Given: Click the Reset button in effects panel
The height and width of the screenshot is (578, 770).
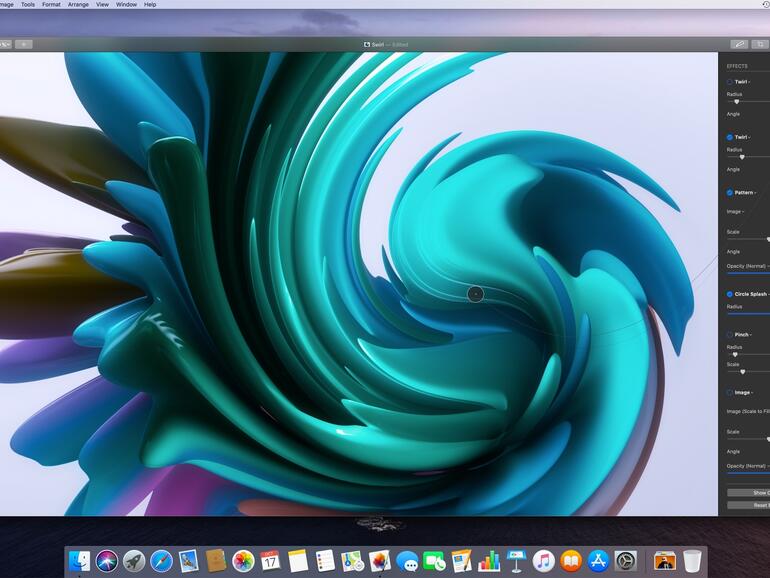Looking at the screenshot, I should pyautogui.click(x=748, y=505).
